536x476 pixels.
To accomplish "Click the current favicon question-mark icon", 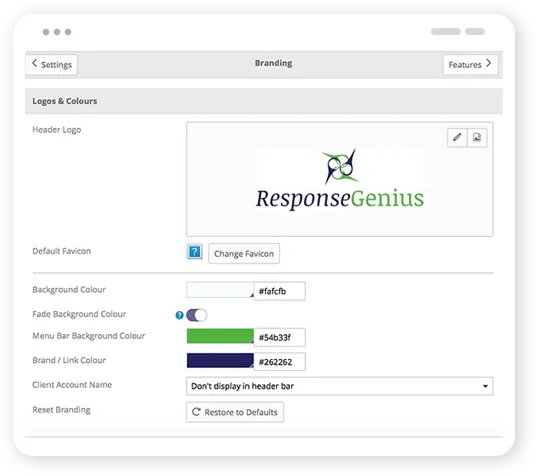I will click(195, 252).
